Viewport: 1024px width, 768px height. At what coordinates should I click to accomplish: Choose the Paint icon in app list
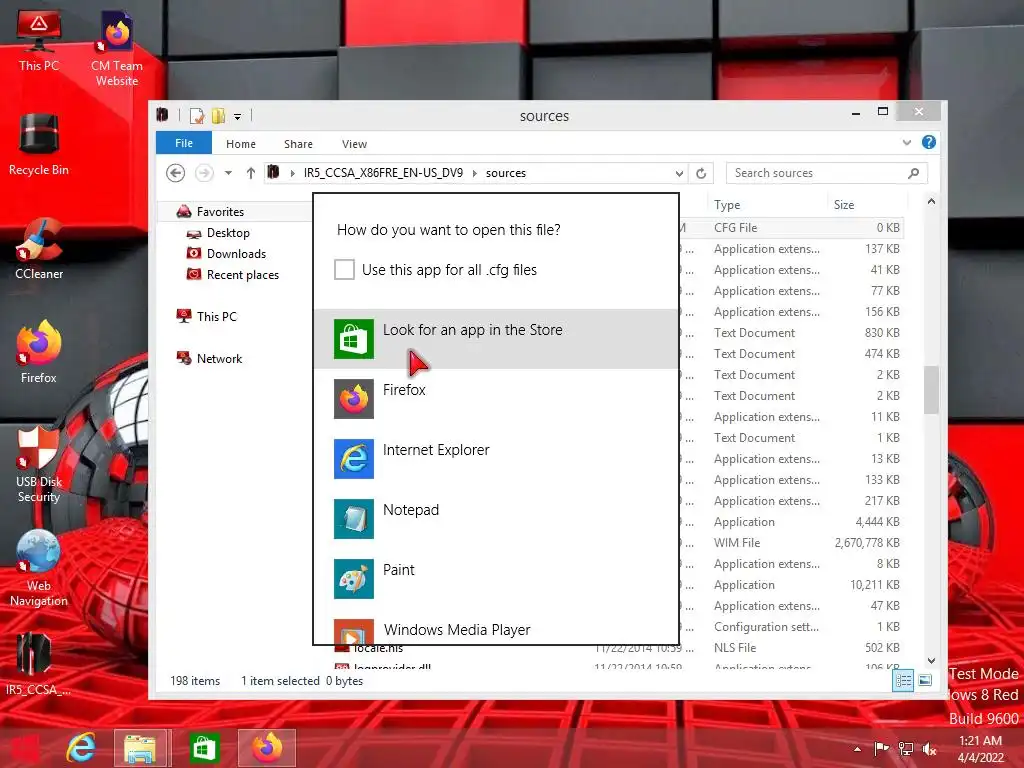click(x=353, y=579)
